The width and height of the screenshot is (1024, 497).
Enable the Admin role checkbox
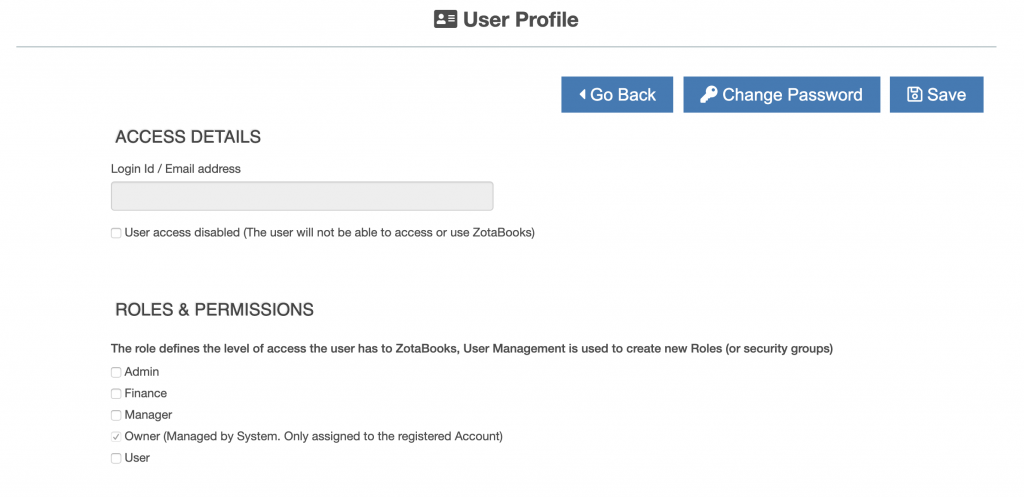click(x=116, y=372)
